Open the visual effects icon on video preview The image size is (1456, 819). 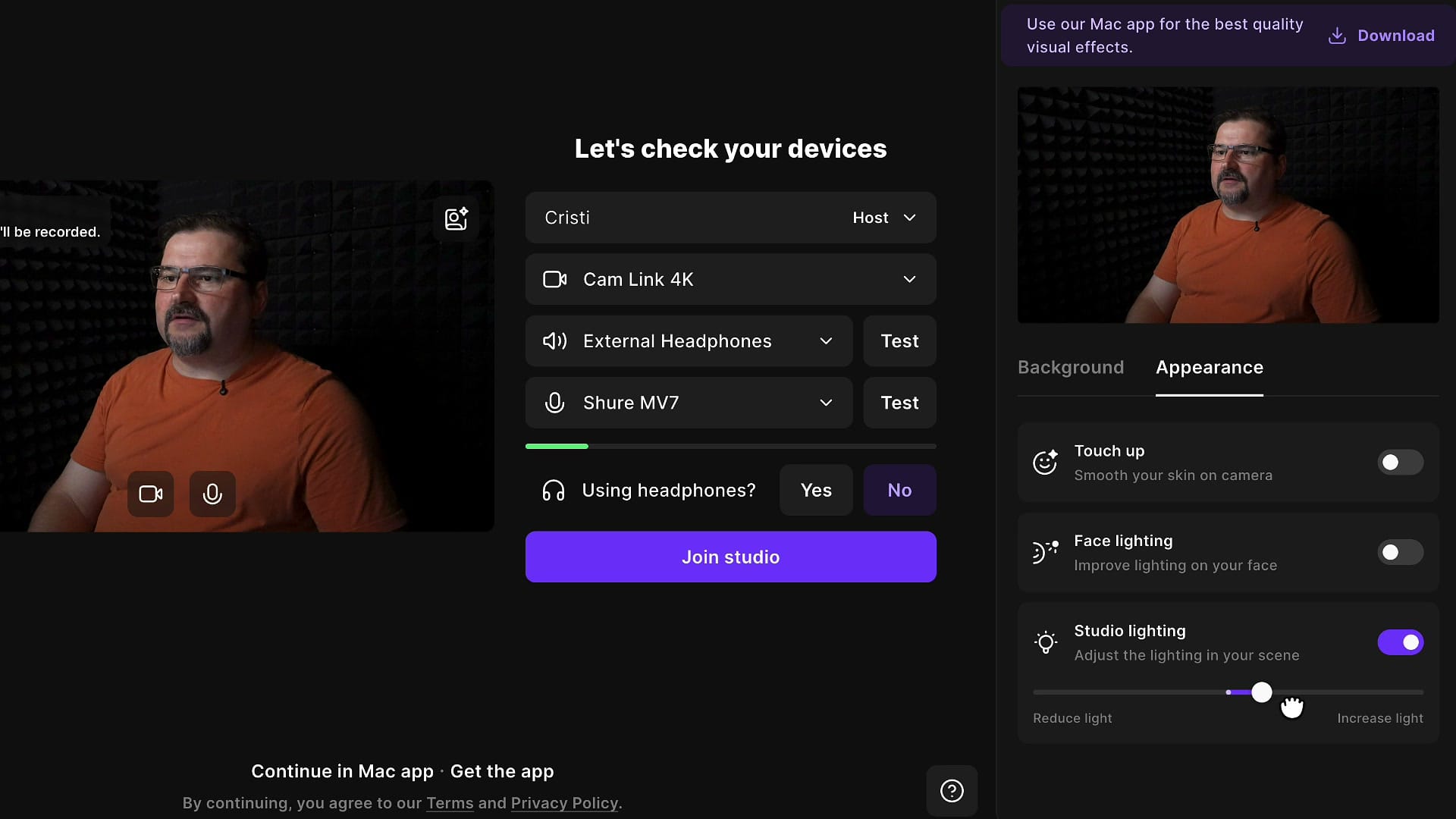456,219
